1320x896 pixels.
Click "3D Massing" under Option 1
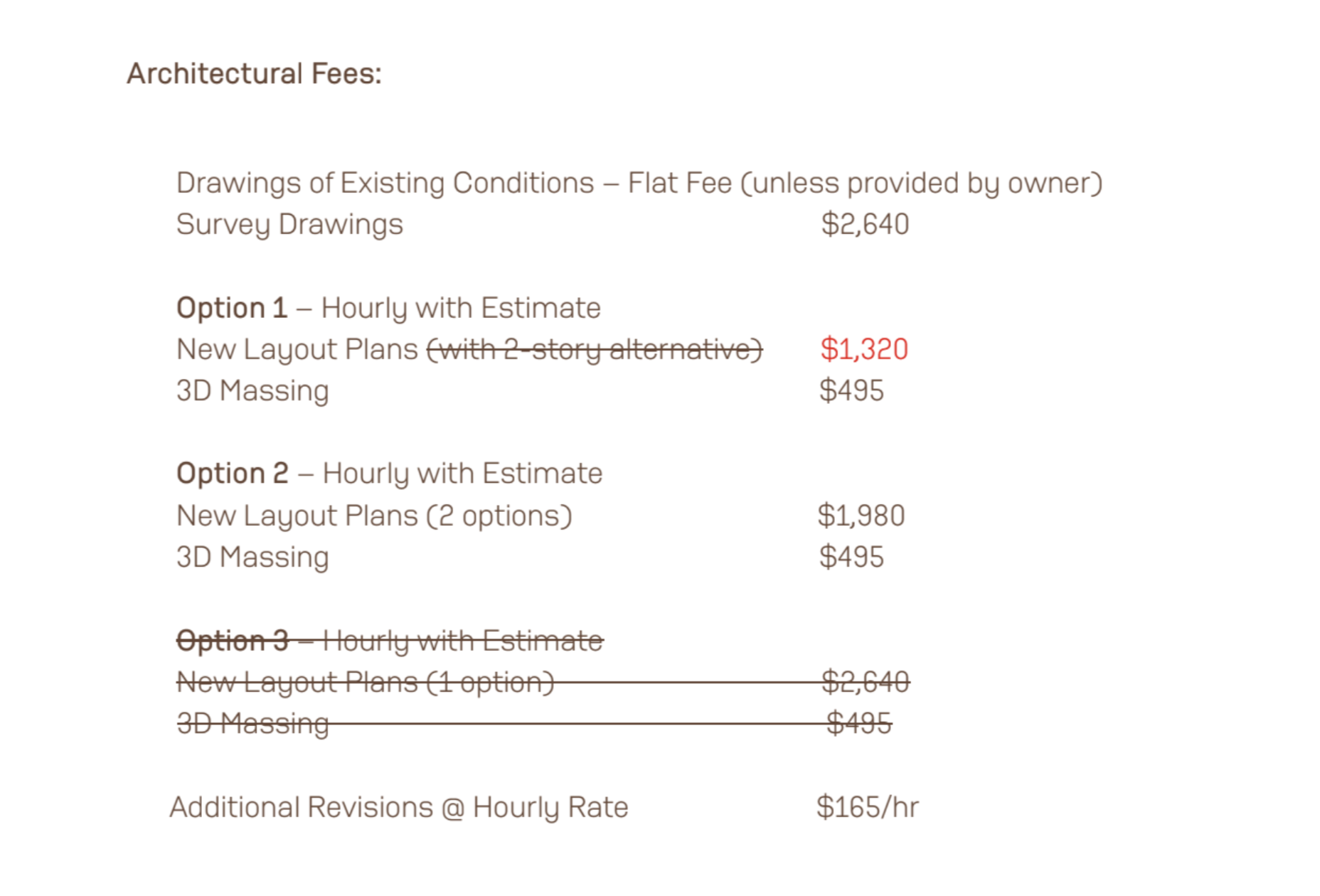(252, 391)
